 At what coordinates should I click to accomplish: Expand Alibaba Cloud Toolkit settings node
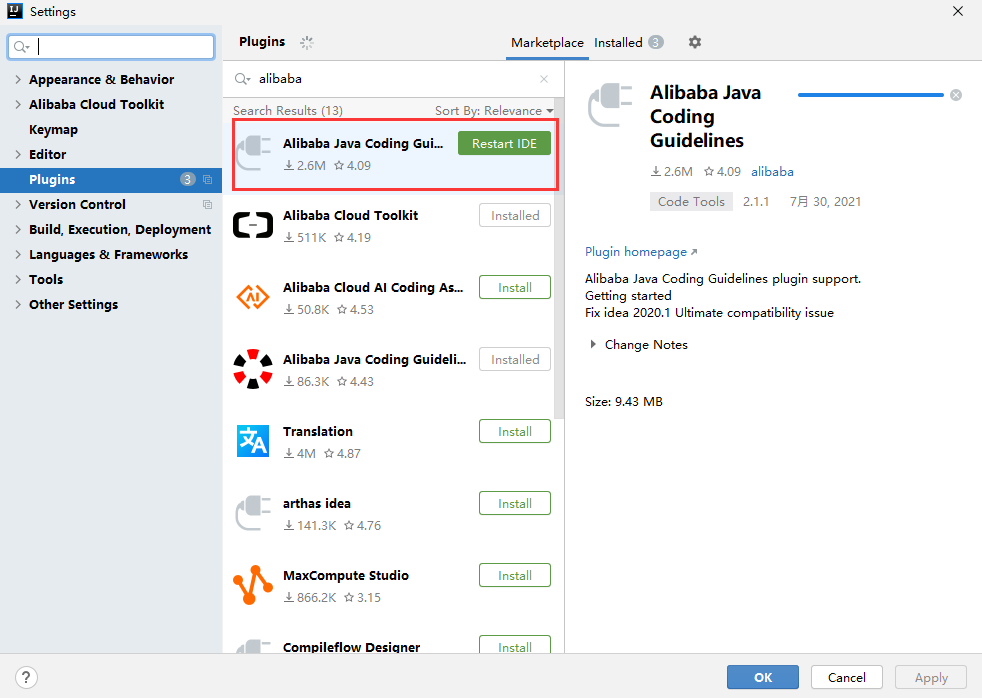[x=18, y=105]
